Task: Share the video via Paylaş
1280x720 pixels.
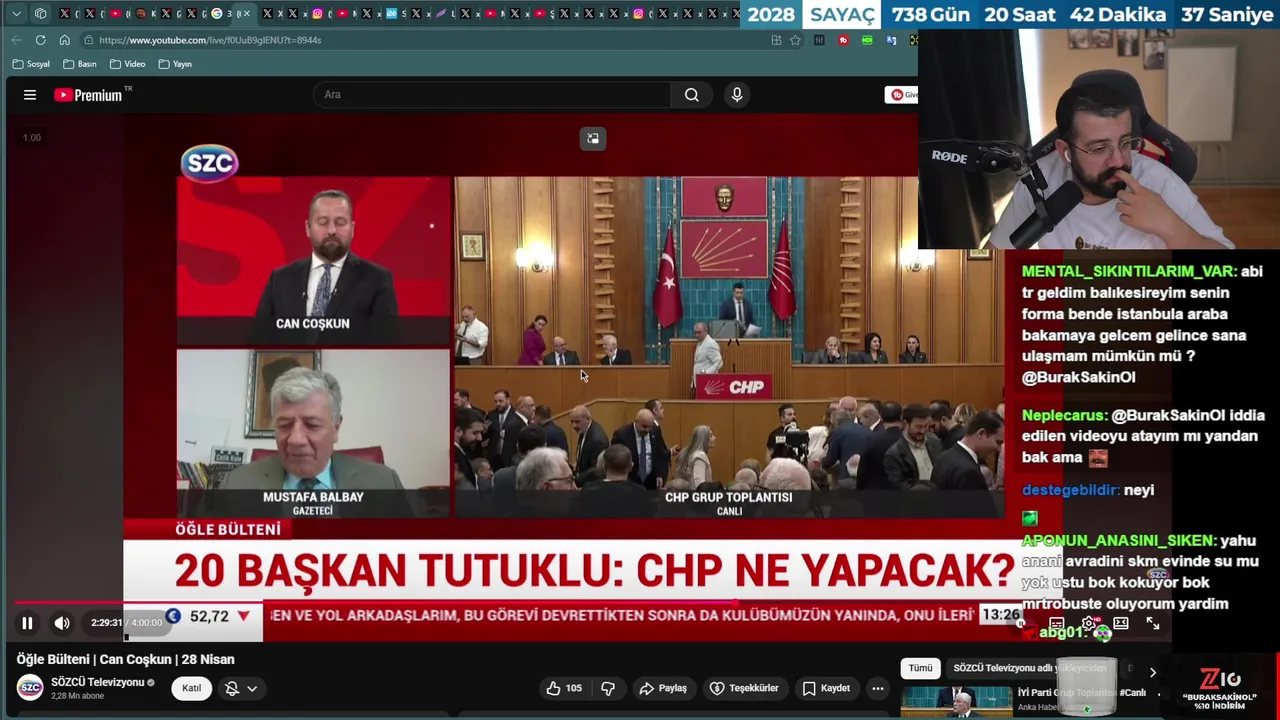Action: (x=663, y=688)
